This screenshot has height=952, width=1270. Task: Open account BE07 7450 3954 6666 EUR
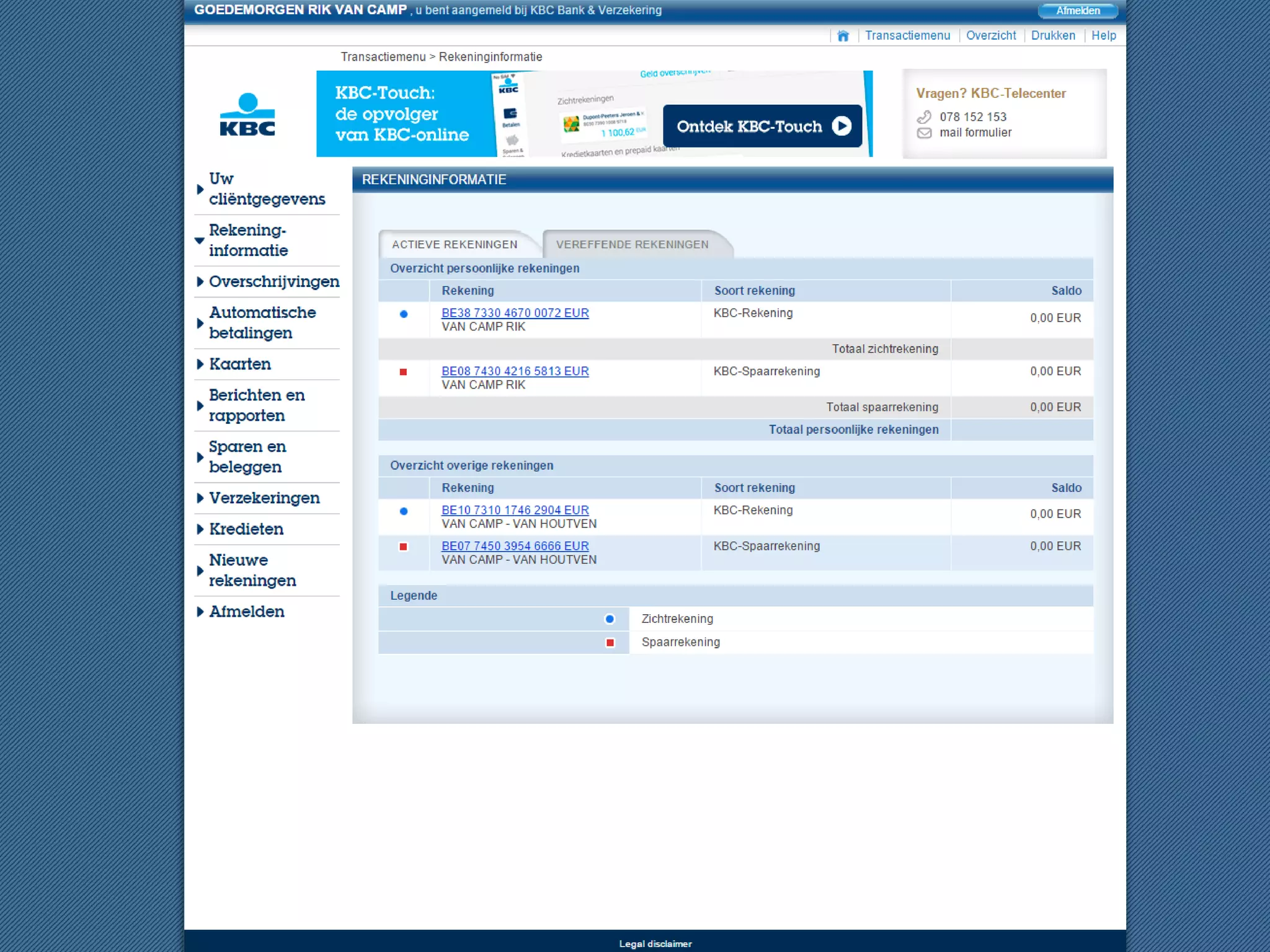point(515,546)
